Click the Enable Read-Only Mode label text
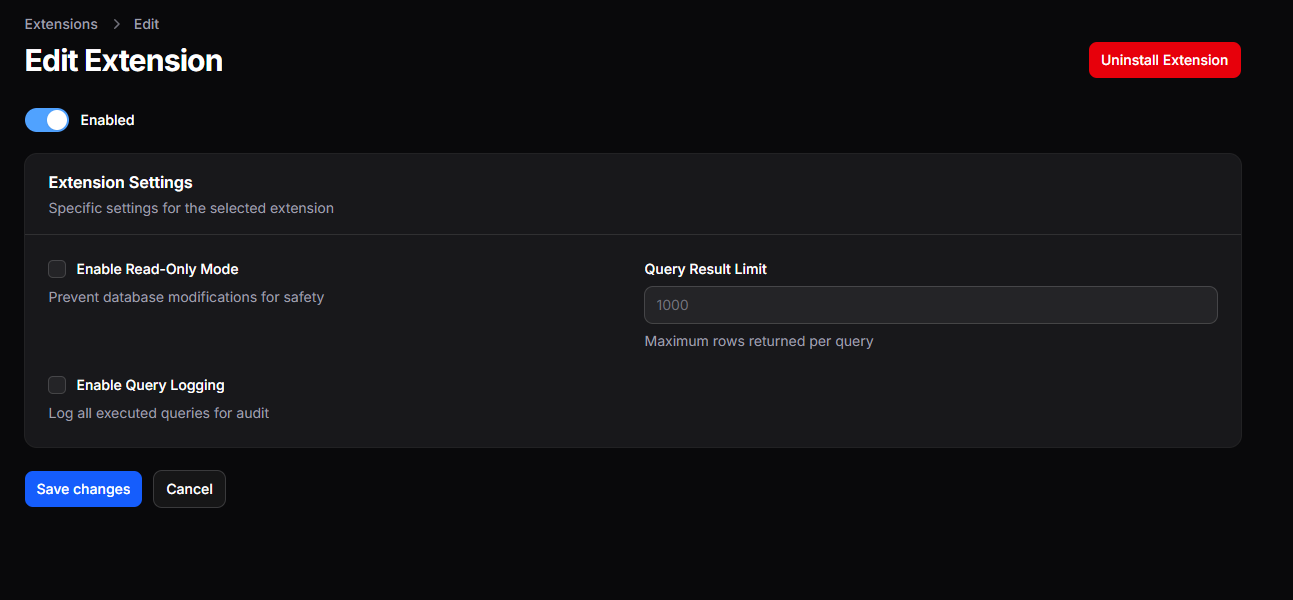 (157, 269)
